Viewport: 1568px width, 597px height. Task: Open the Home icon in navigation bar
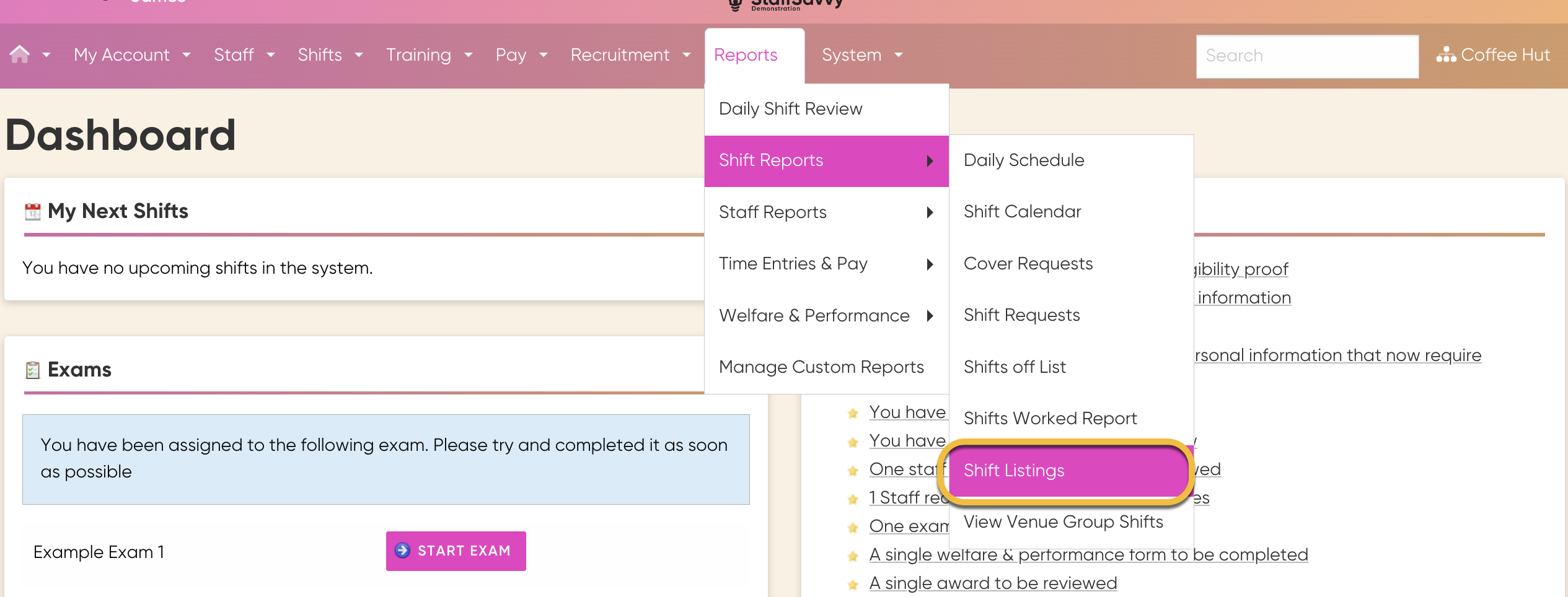tap(20, 54)
